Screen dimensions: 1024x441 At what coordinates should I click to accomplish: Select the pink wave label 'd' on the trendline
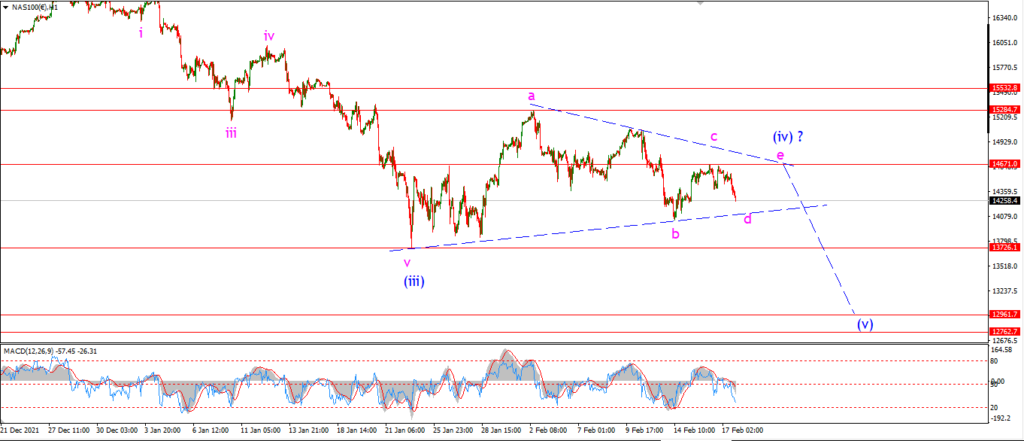748,219
